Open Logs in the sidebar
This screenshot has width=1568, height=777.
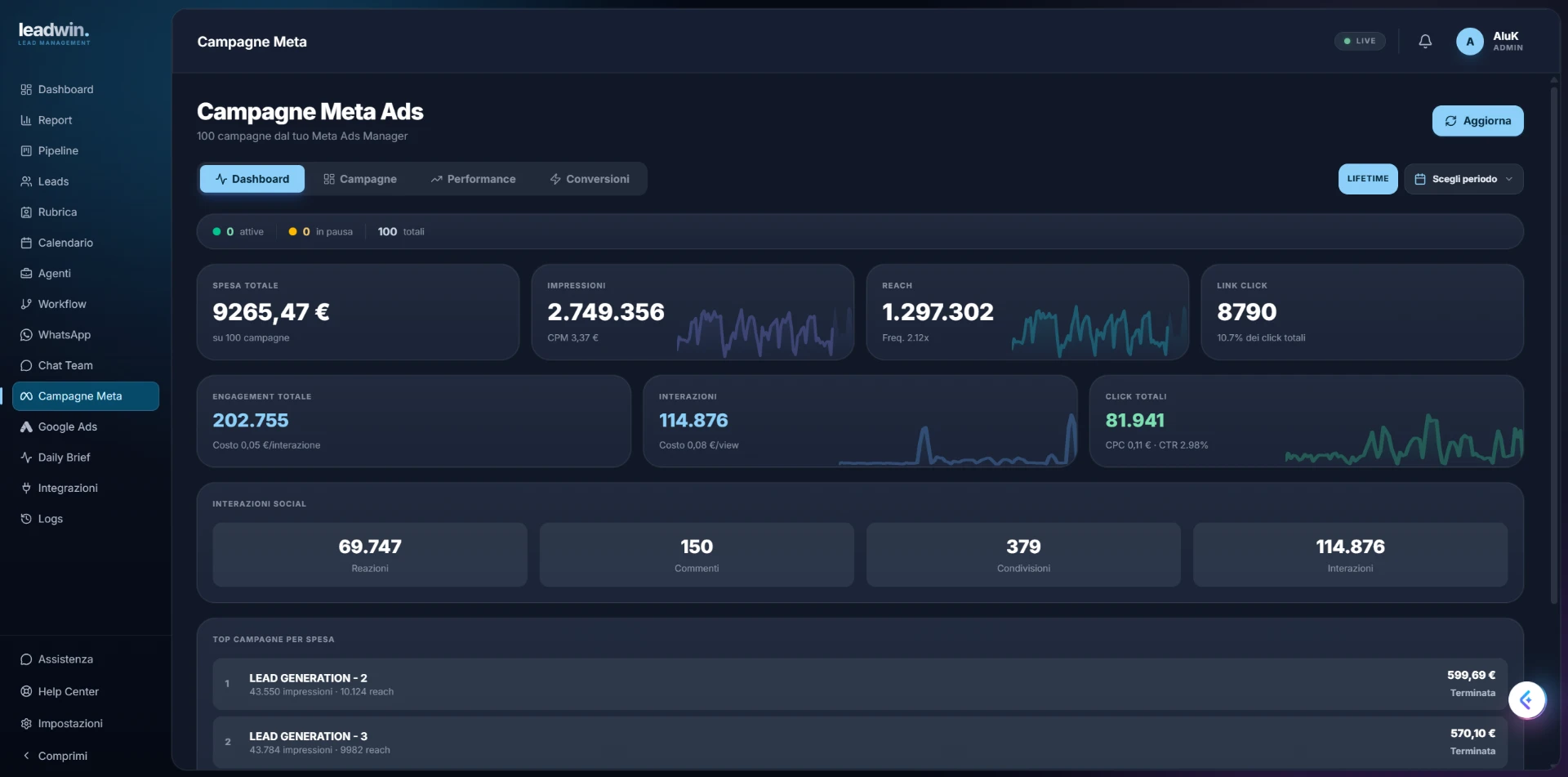coord(85,519)
